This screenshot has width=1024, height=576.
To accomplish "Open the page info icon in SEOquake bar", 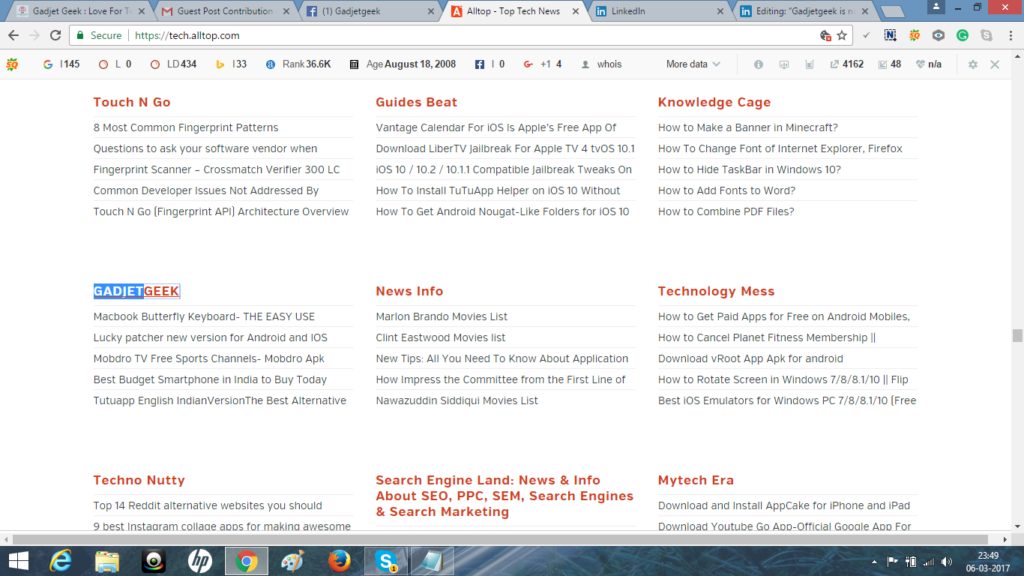I will pos(758,65).
